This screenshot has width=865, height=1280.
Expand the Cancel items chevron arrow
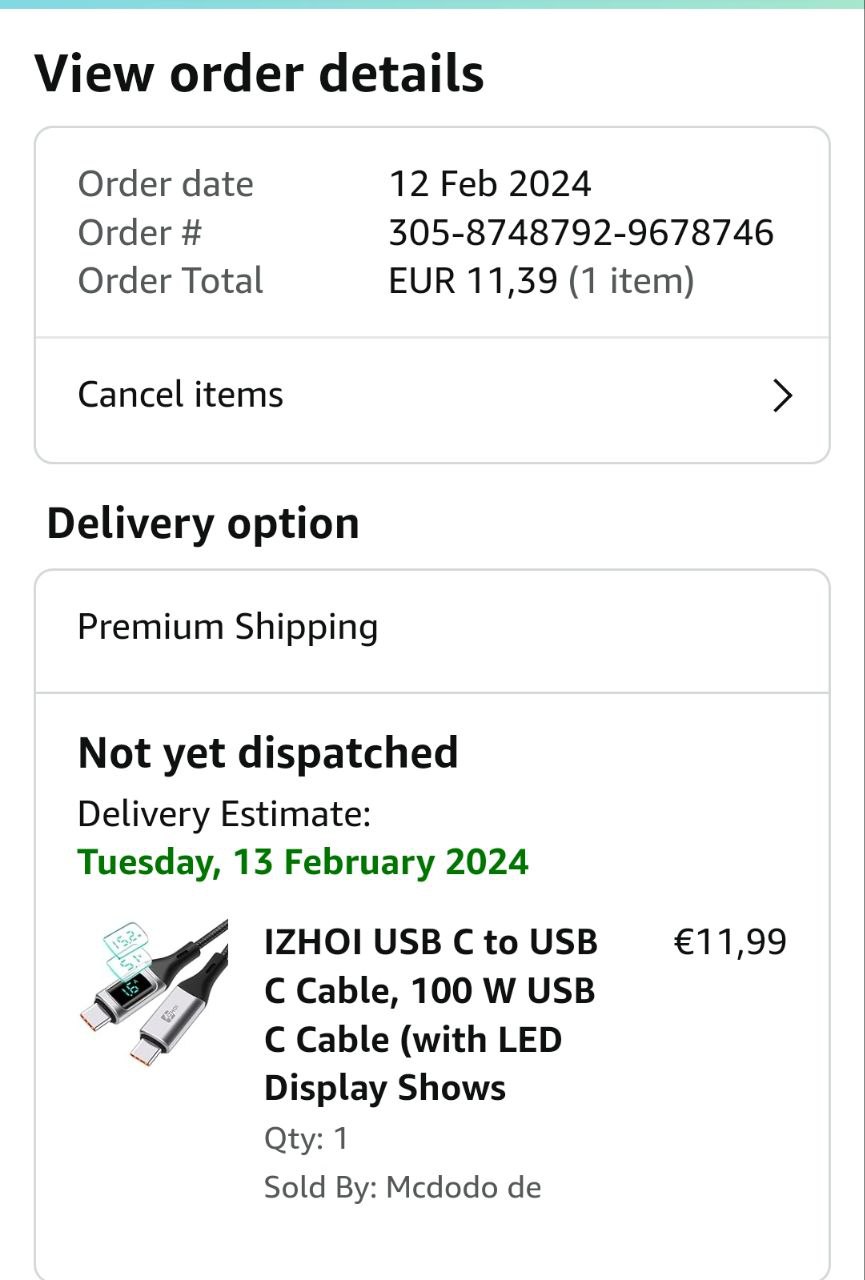click(783, 397)
